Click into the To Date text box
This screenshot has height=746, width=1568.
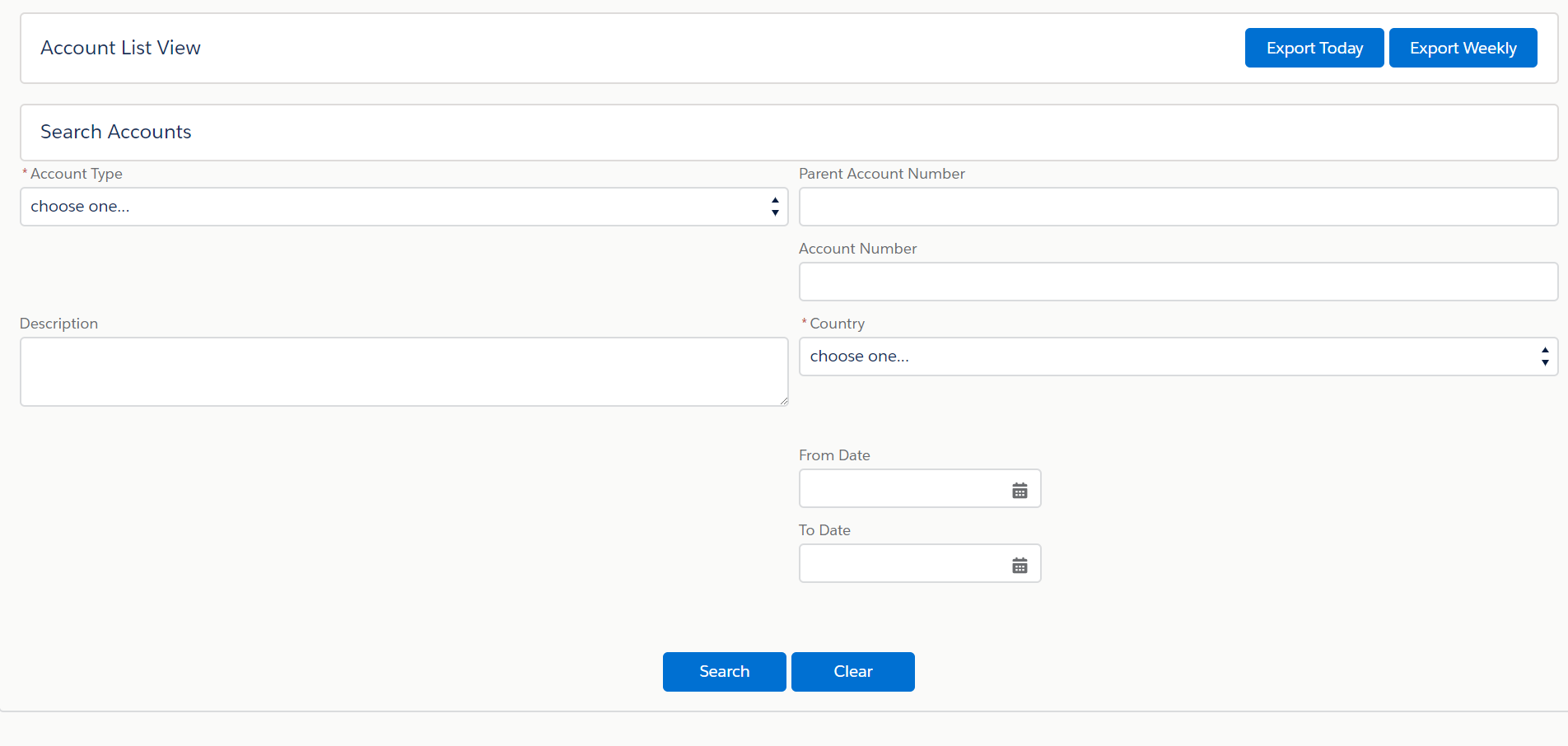(x=902, y=564)
